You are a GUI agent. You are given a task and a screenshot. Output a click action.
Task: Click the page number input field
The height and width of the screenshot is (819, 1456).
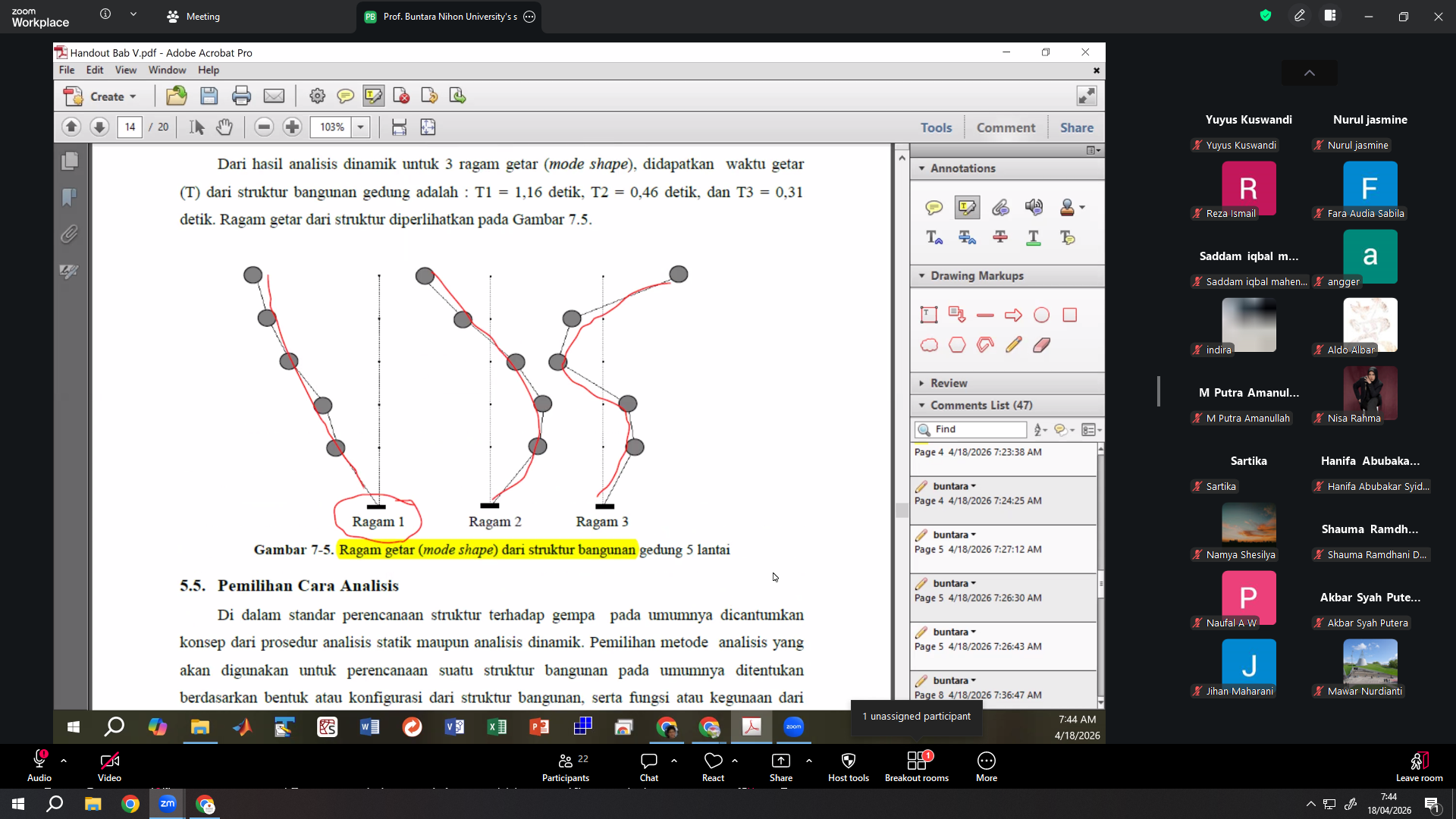[x=130, y=127]
